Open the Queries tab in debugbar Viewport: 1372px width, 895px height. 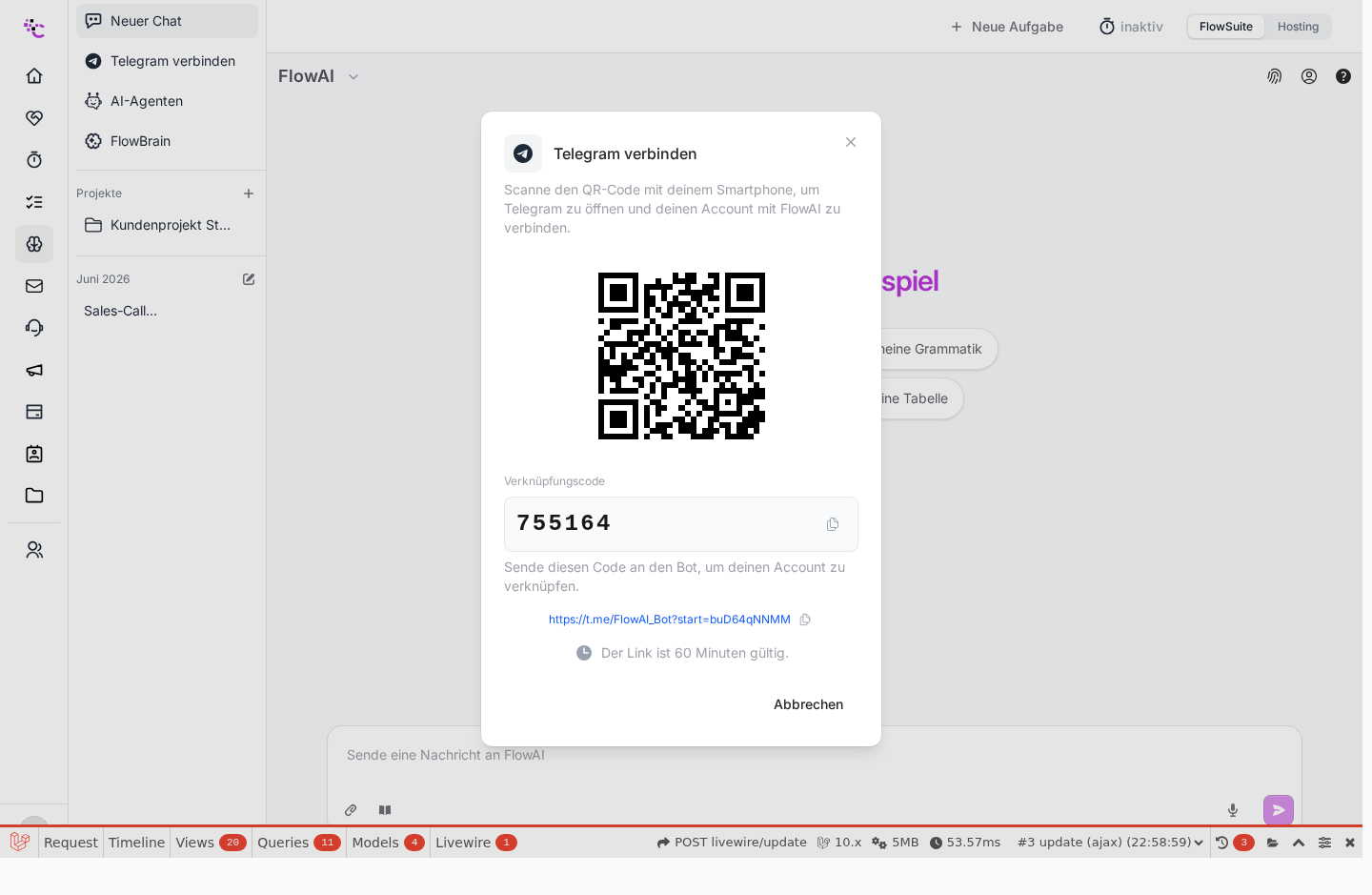coord(298,843)
